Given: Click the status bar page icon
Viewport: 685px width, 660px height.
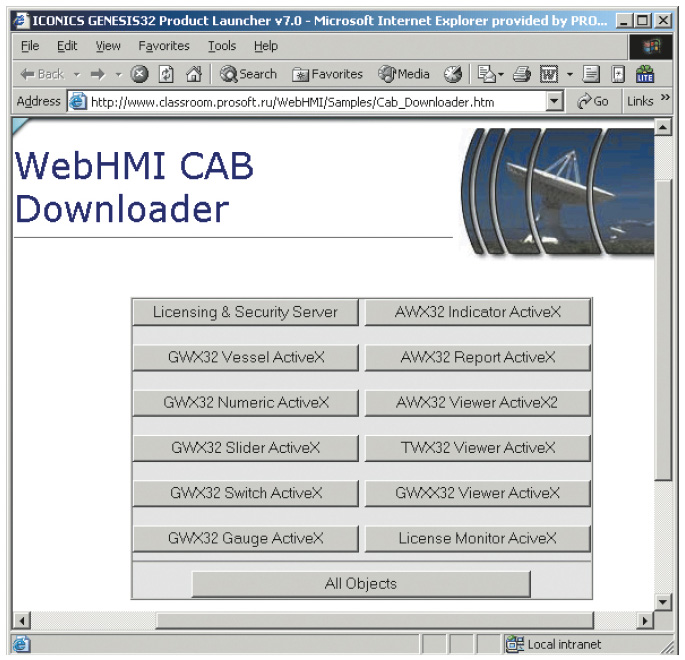Looking at the screenshot, I should [x=21, y=645].
